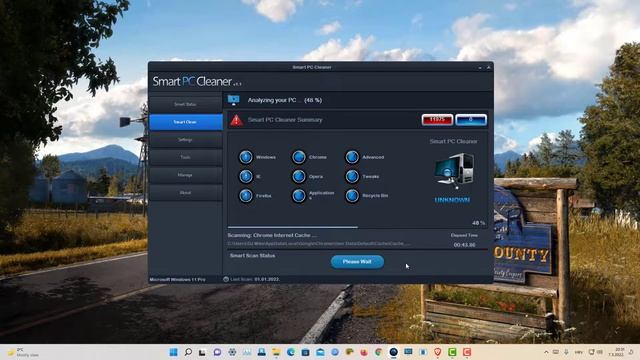
Task: Click the active Smart PC Cleaner taskbar icon
Action: [x=393, y=352]
